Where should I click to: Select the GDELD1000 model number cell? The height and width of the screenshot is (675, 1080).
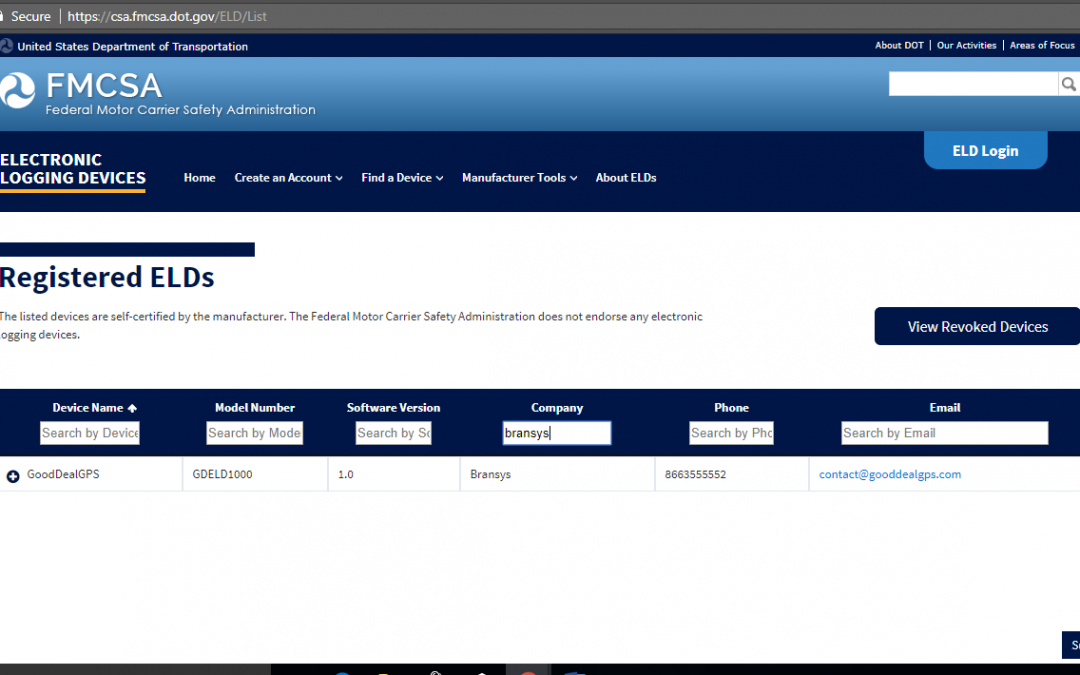222,474
